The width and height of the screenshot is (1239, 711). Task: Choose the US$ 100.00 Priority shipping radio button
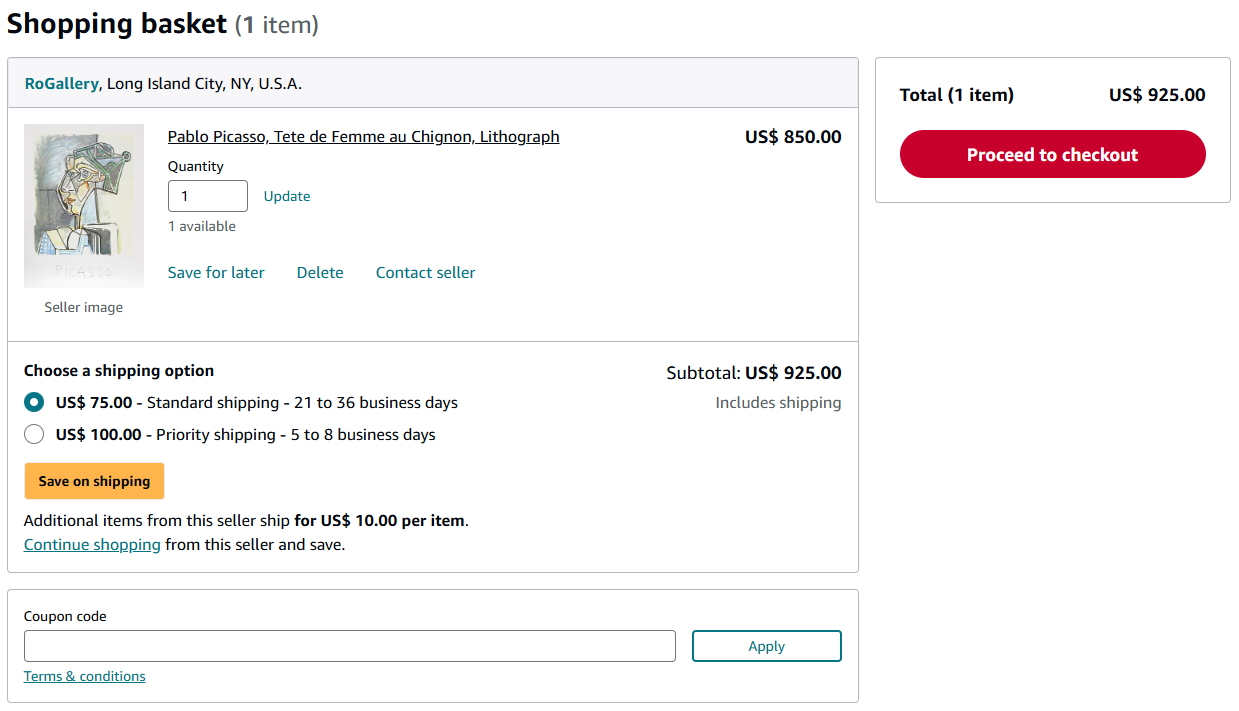[34, 434]
